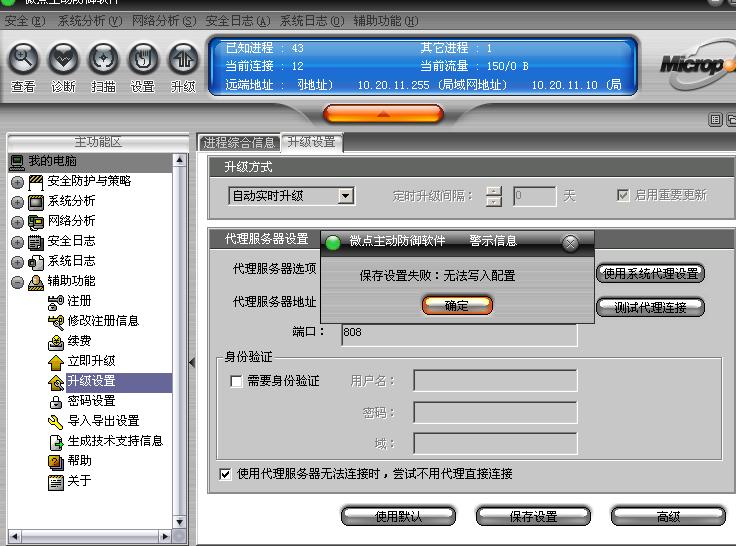Open 安全(E) menu
The height and width of the screenshot is (546, 736).
[x=25, y=21]
